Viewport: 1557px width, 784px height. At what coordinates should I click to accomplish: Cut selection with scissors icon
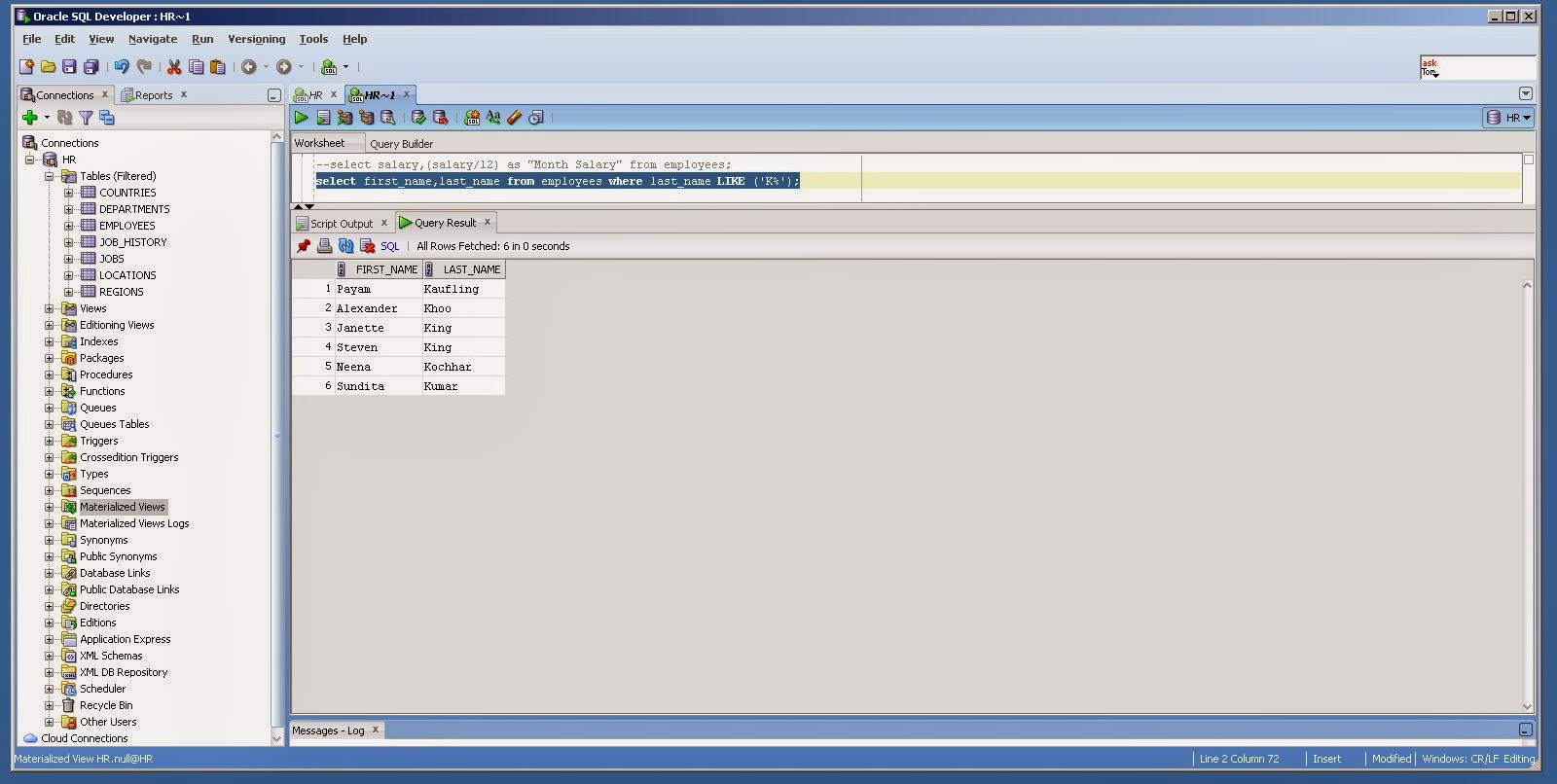[x=174, y=67]
